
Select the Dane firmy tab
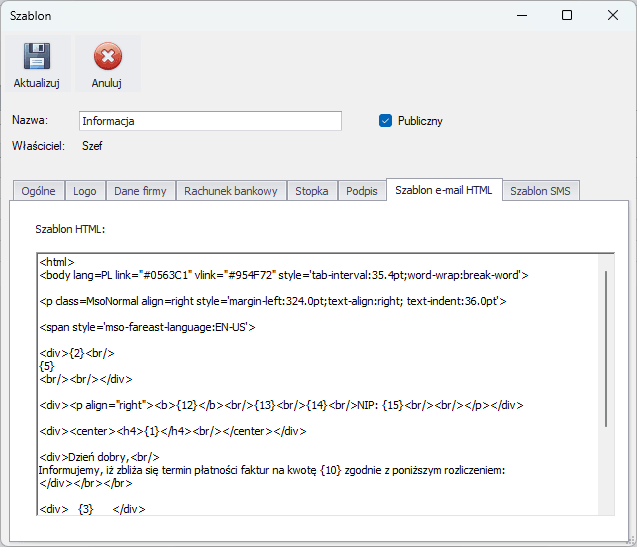click(x=140, y=191)
